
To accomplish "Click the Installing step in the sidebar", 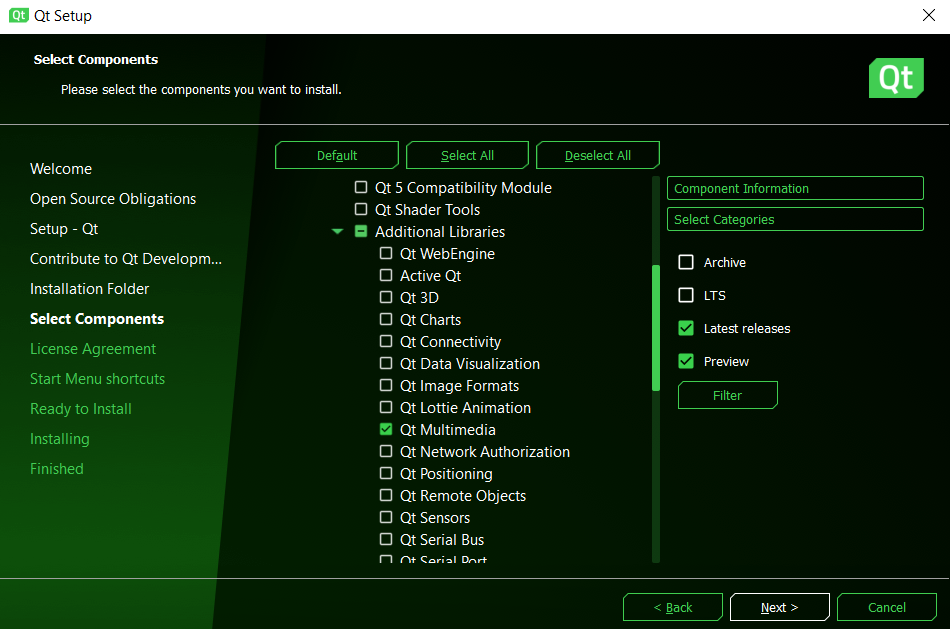I will [x=60, y=439].
